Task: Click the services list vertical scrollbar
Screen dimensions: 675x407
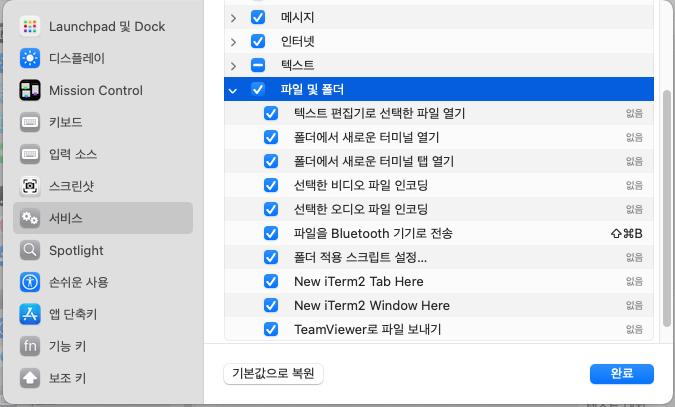Action: click(666, 208)
